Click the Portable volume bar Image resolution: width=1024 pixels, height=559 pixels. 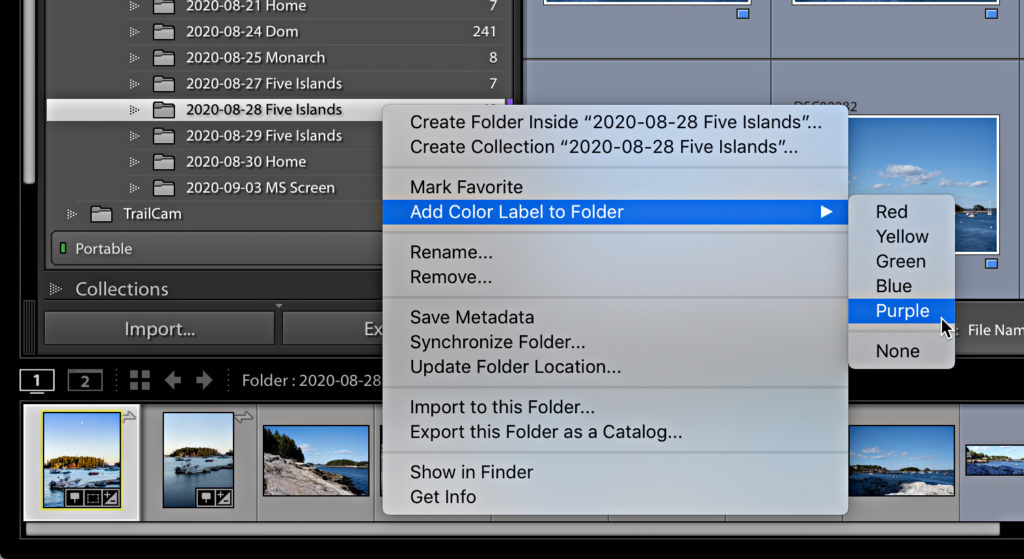216,249
